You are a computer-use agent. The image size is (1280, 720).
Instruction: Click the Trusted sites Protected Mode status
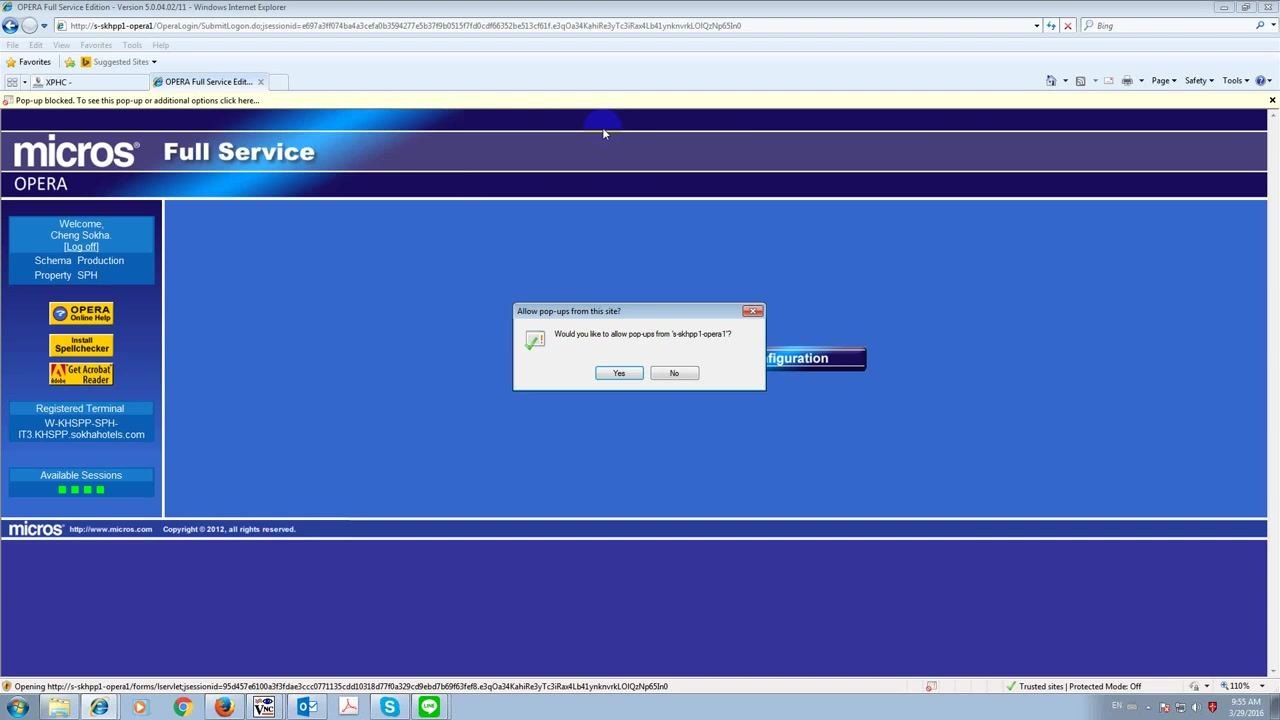[x=1073, y=686]
